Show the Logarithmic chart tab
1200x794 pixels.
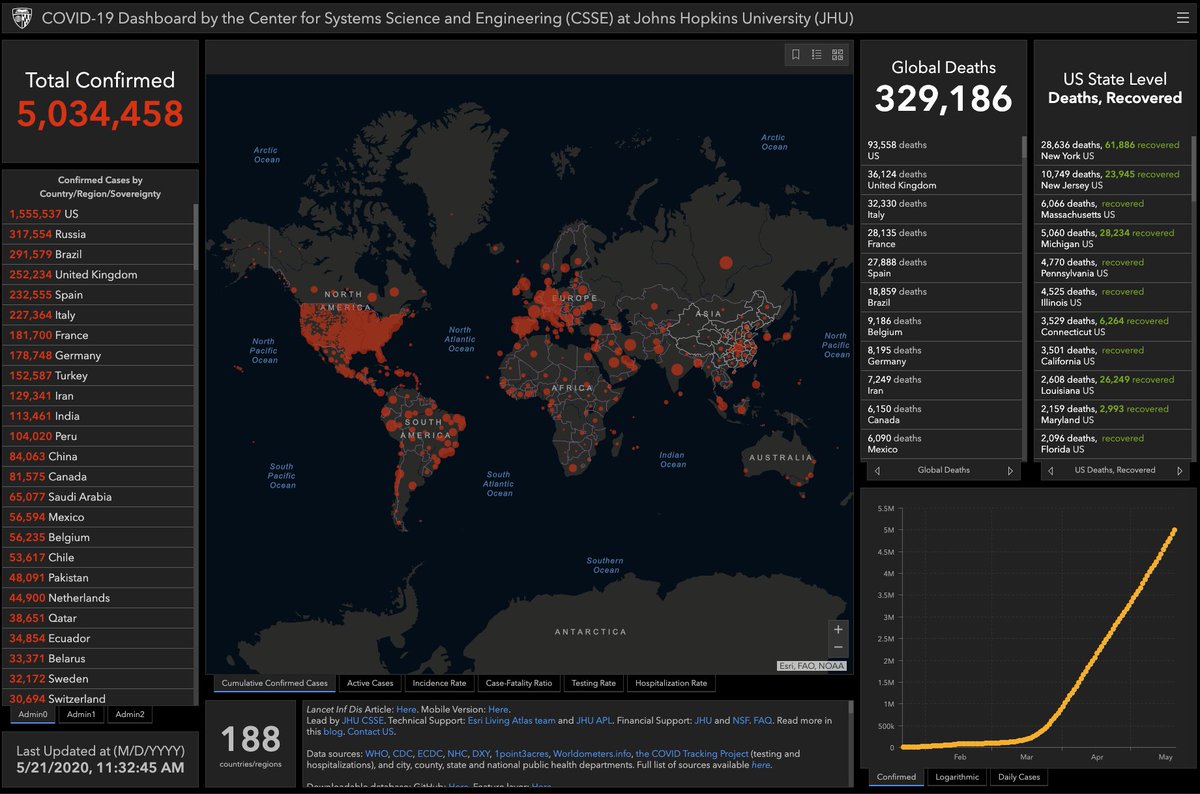click(x=956, y=777)
